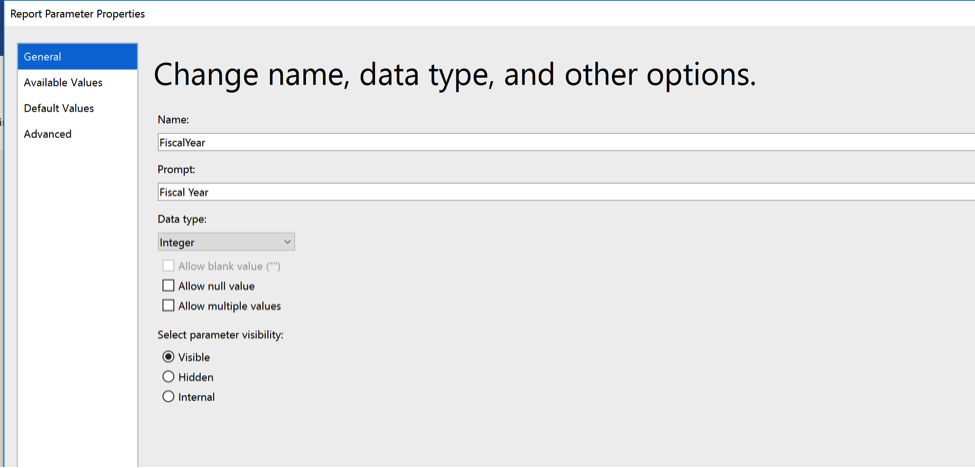
Task: Switch to the Default Values page
Action: [78, 108]
